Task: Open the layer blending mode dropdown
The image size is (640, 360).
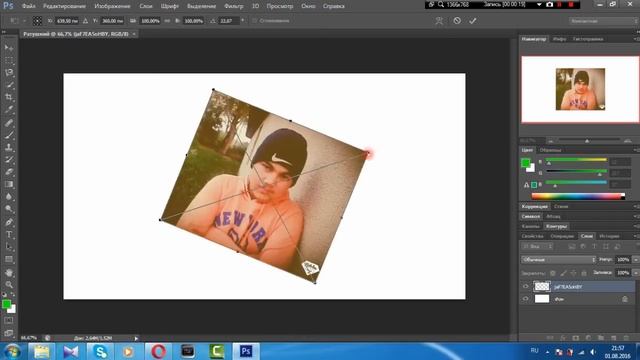Action: click(558, 260)
